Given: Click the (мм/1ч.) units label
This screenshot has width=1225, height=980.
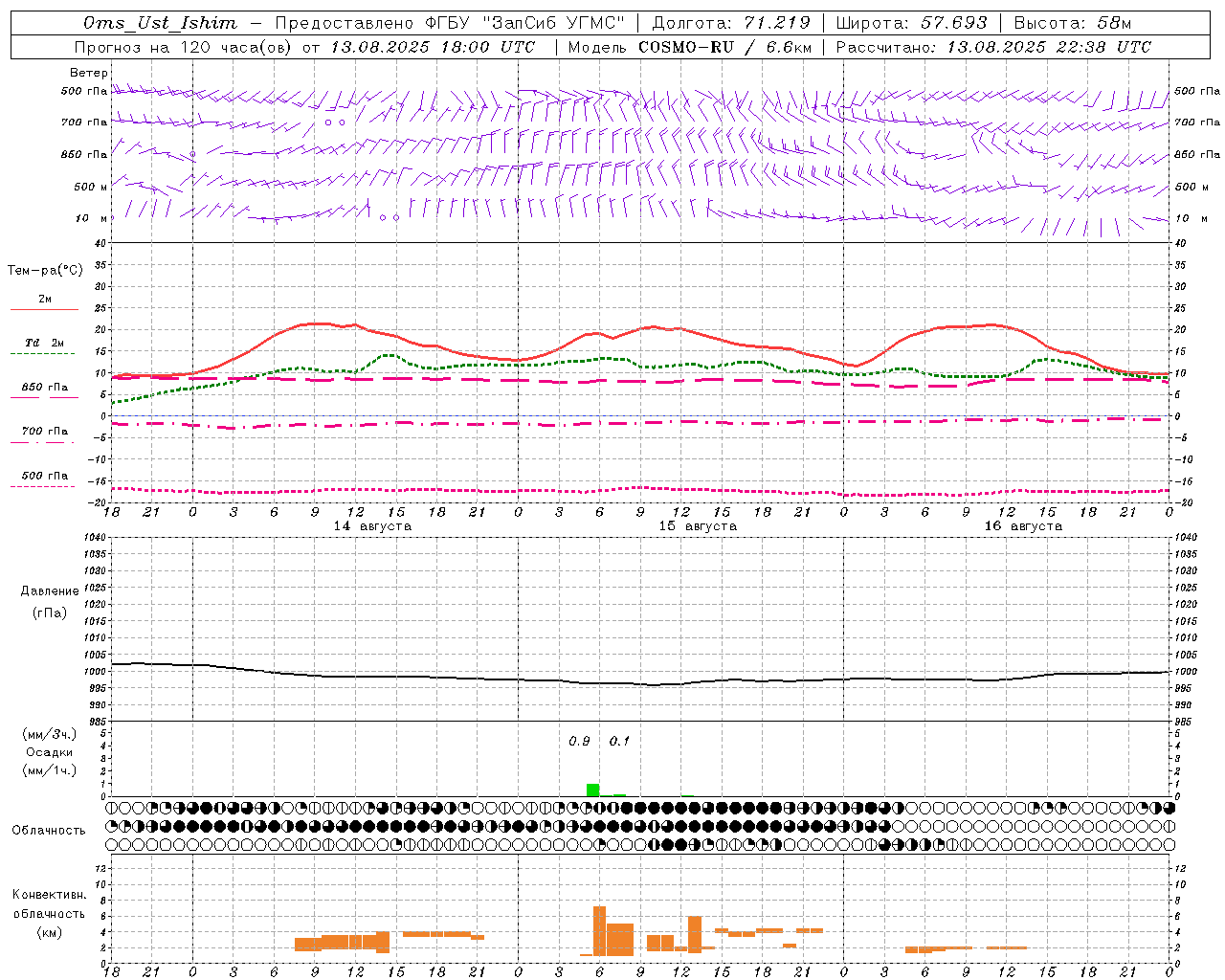Looking at the screenshot, I should pyautogui.click(x=49, y=770).
